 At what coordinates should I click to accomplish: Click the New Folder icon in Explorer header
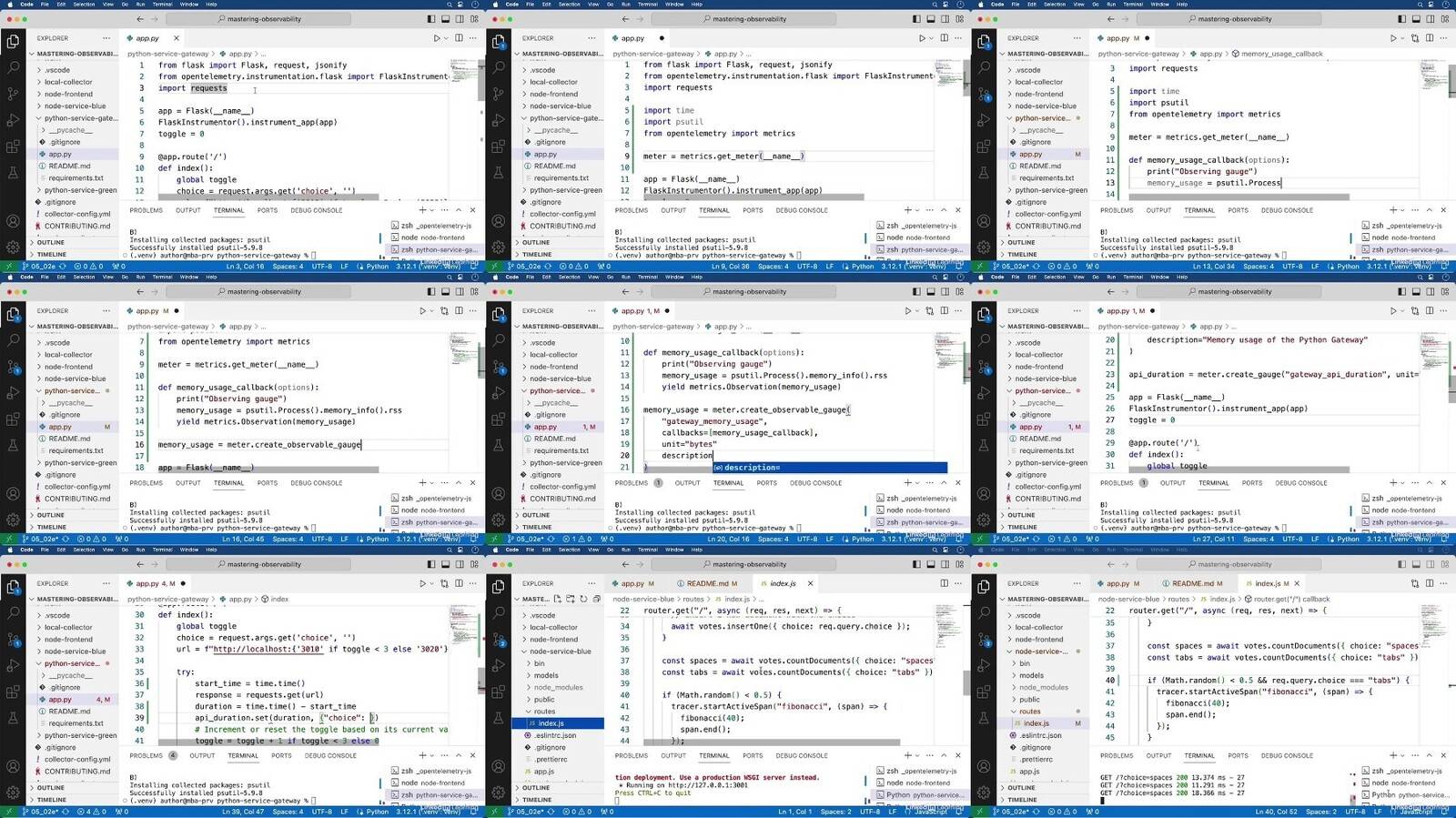(x=571, y=599)
